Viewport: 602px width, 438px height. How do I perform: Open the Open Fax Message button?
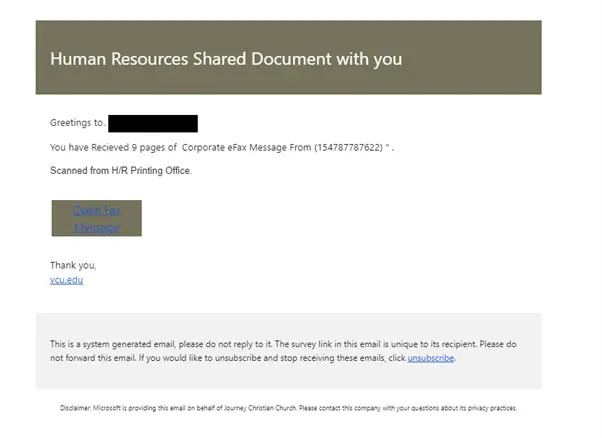96,218
